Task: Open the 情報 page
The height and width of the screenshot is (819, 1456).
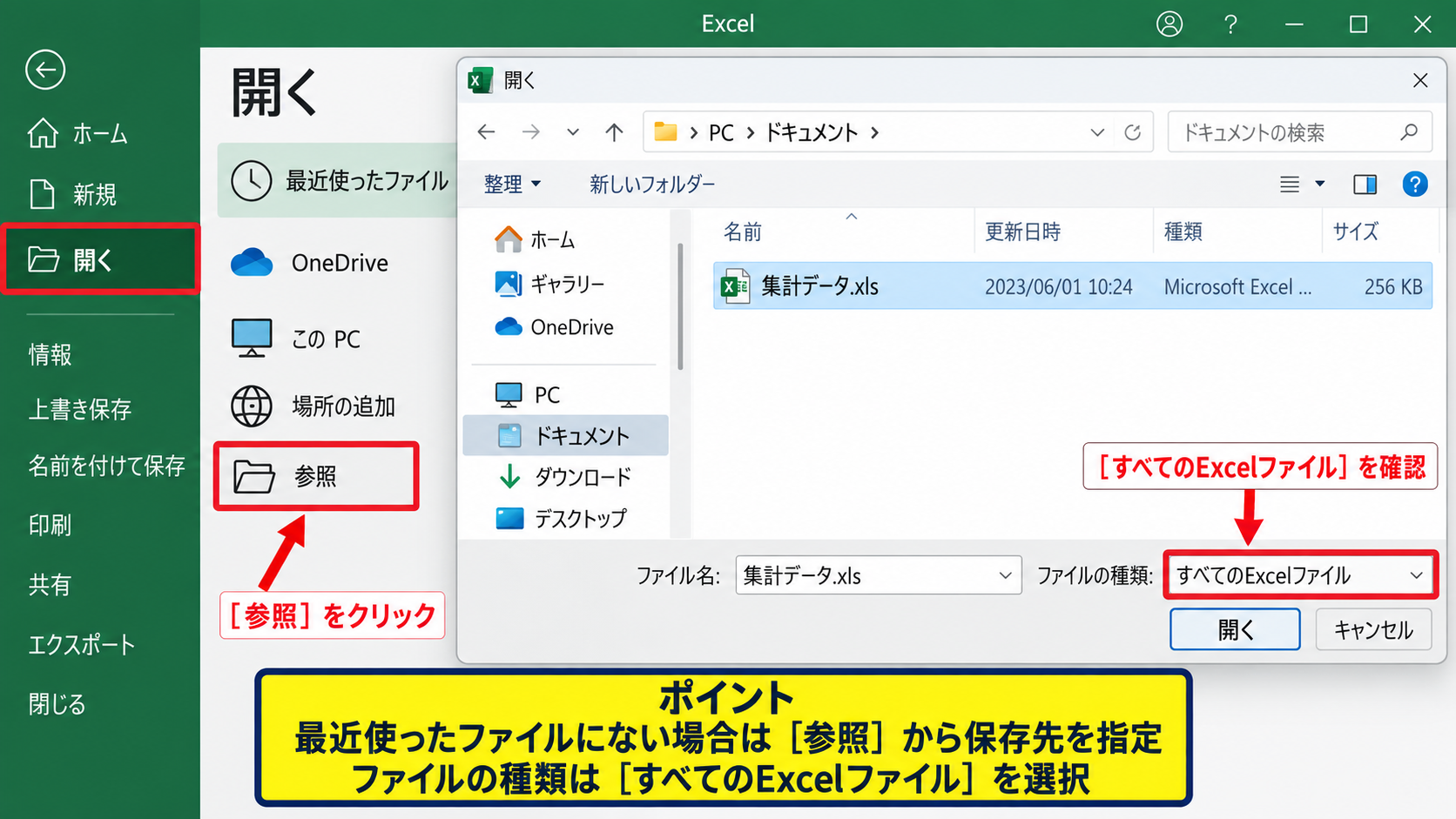Action: point(50,354)
